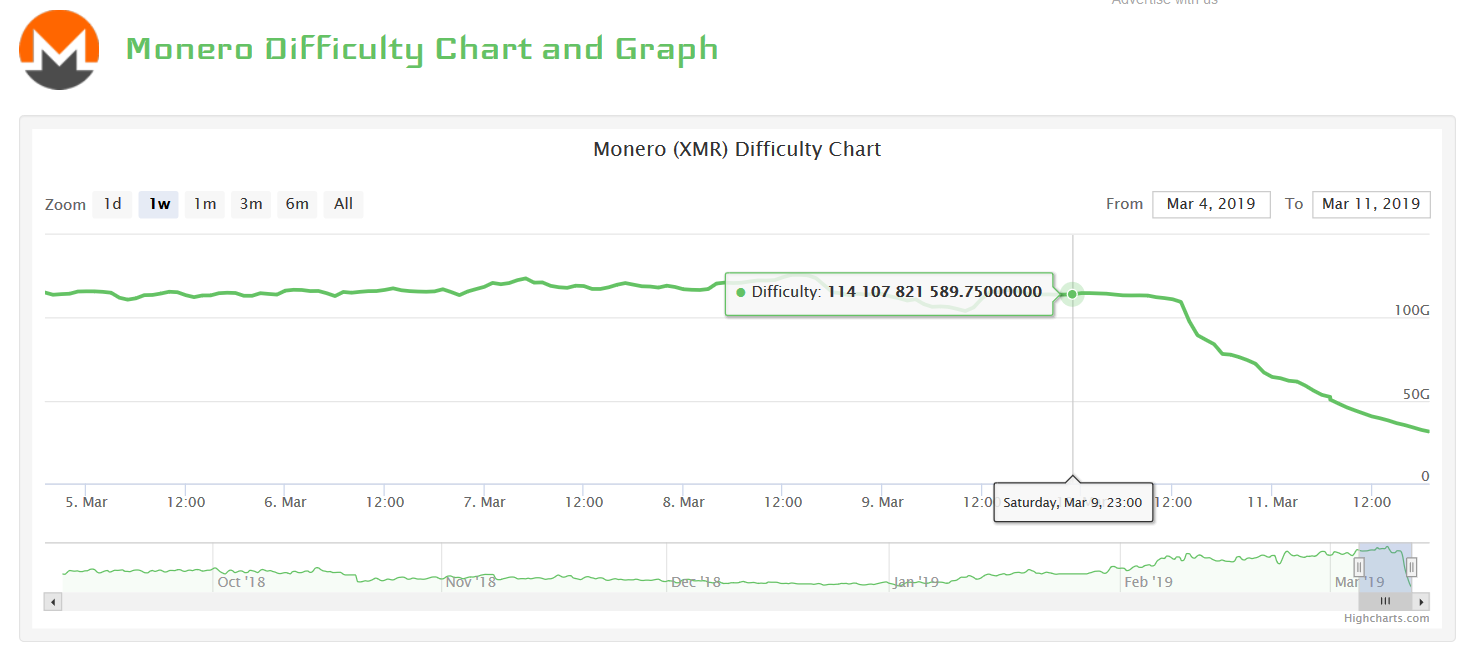Image resolution: width=1479 pixels, height=654 pixels.
Task: Select the 1w zoom button
Action: (x=159, y=204)
